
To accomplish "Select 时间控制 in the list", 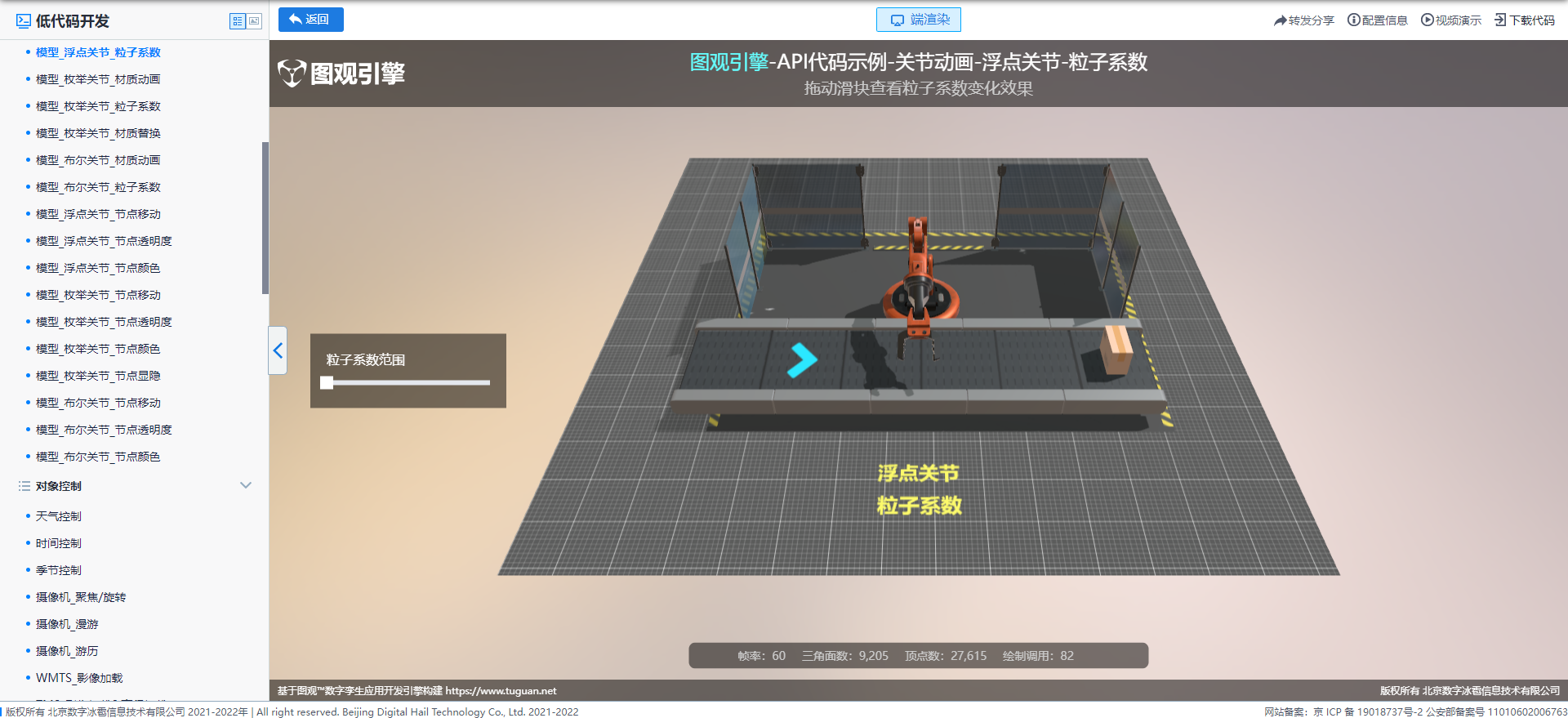I will [59, 543].
